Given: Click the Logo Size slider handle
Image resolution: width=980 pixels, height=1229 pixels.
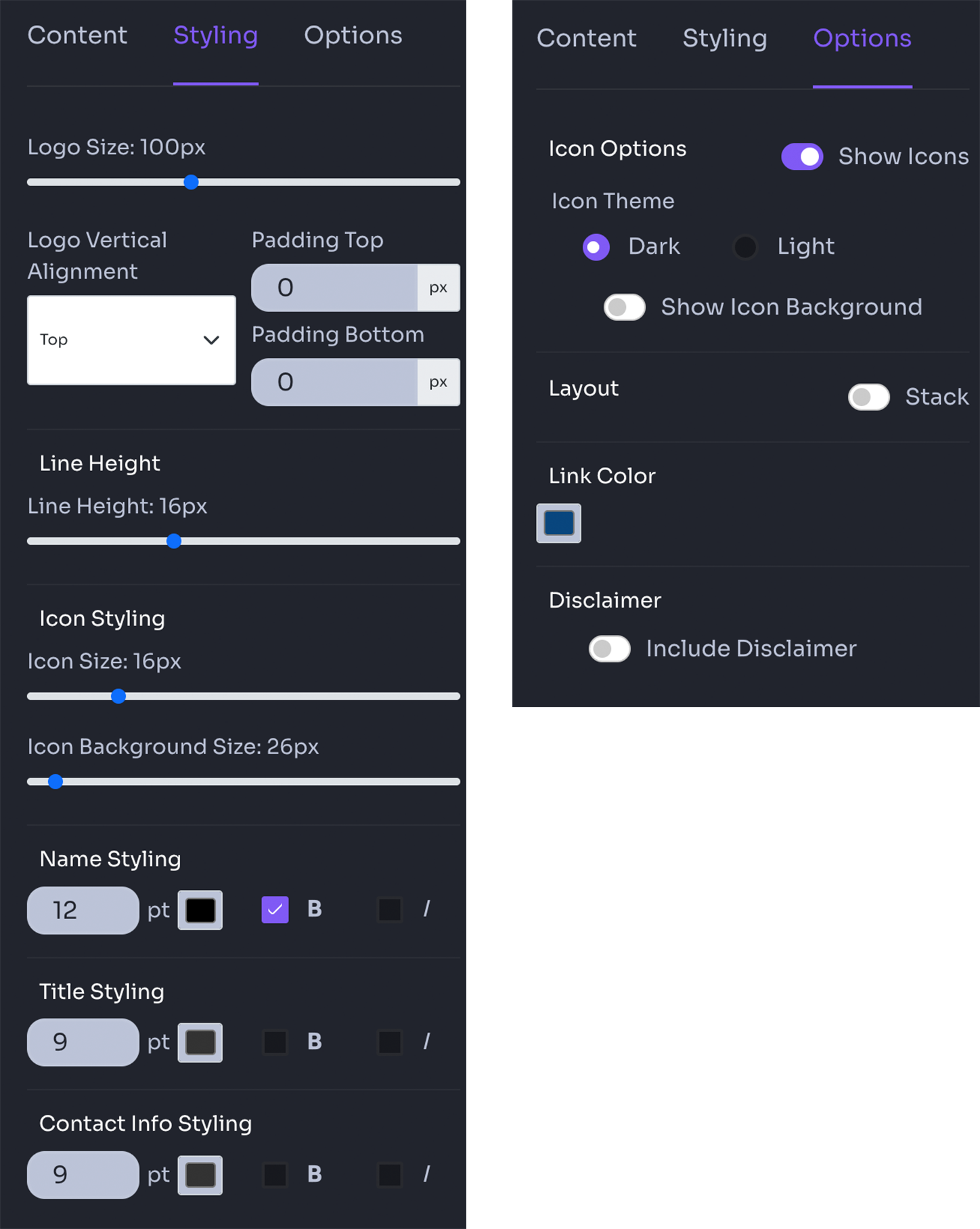Looking at the screenshot, I should 192,182.
